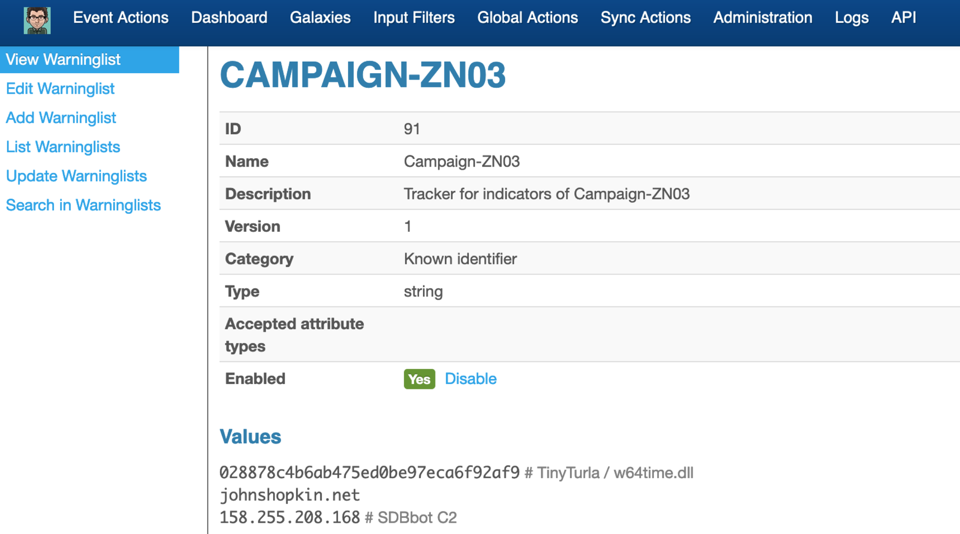Click the johnshopkin.net value
The height and width of the screenshot is (534, 960).
[x=290, y=495]
